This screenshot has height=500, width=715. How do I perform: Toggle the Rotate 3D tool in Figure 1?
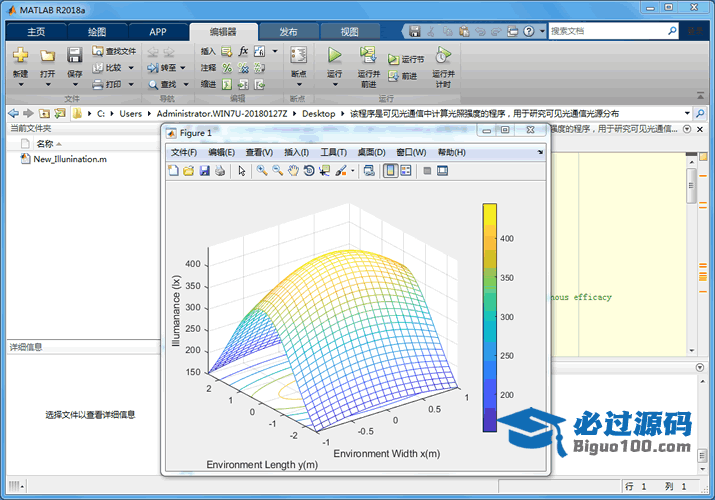pyautogui.click(x=309, y=171)
